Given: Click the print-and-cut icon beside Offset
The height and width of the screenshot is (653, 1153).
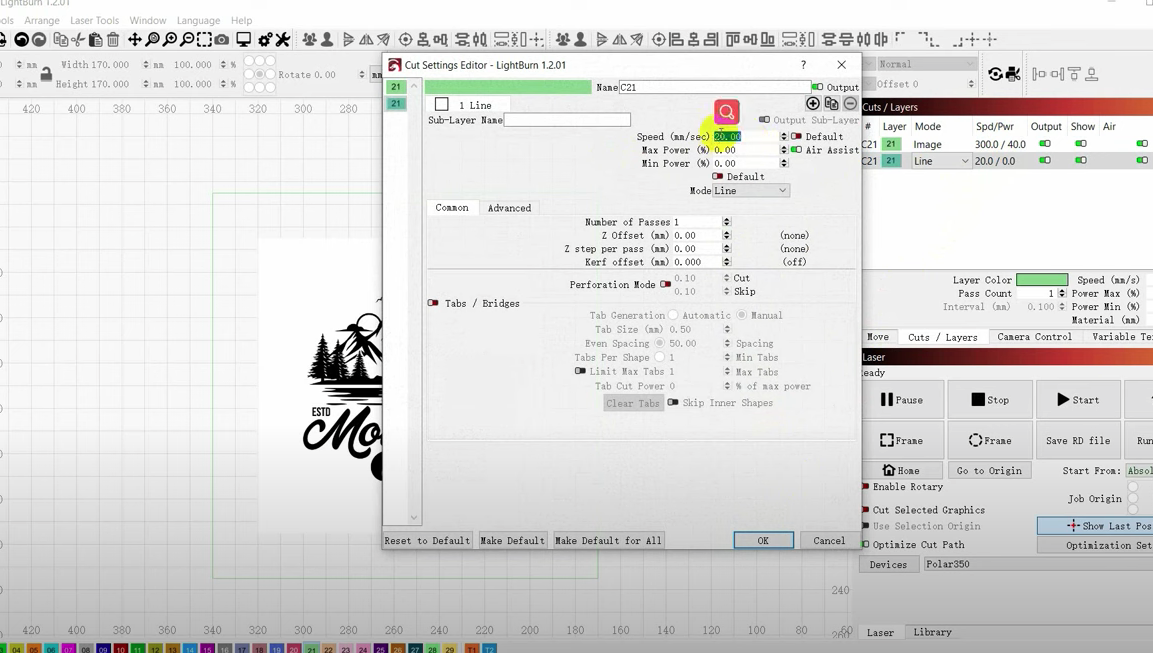Looking at the screenshot, I should pos(1013,74).
